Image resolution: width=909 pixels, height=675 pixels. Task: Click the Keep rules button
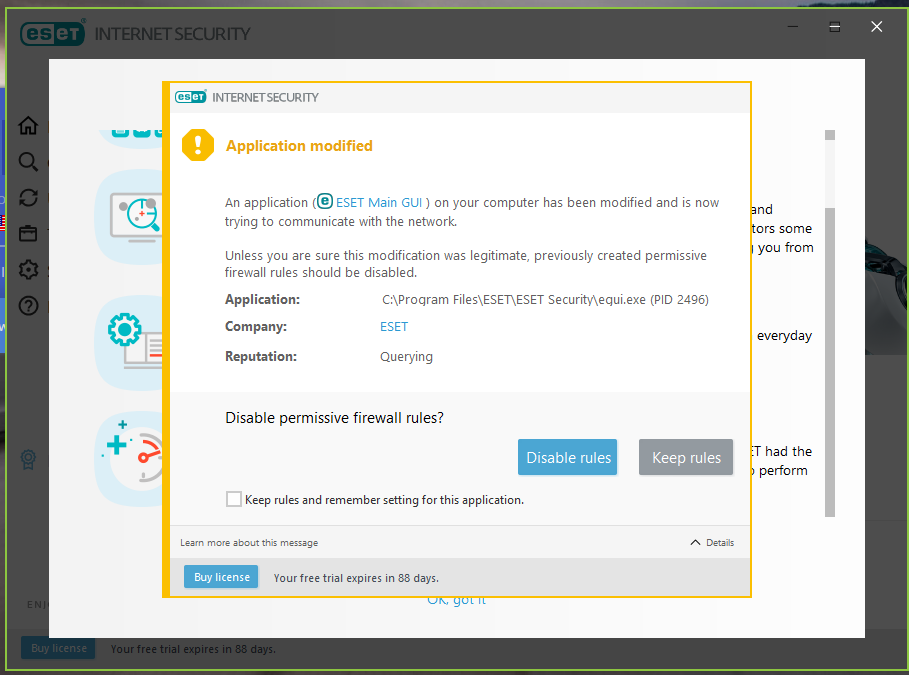click(x=686, y=458)
